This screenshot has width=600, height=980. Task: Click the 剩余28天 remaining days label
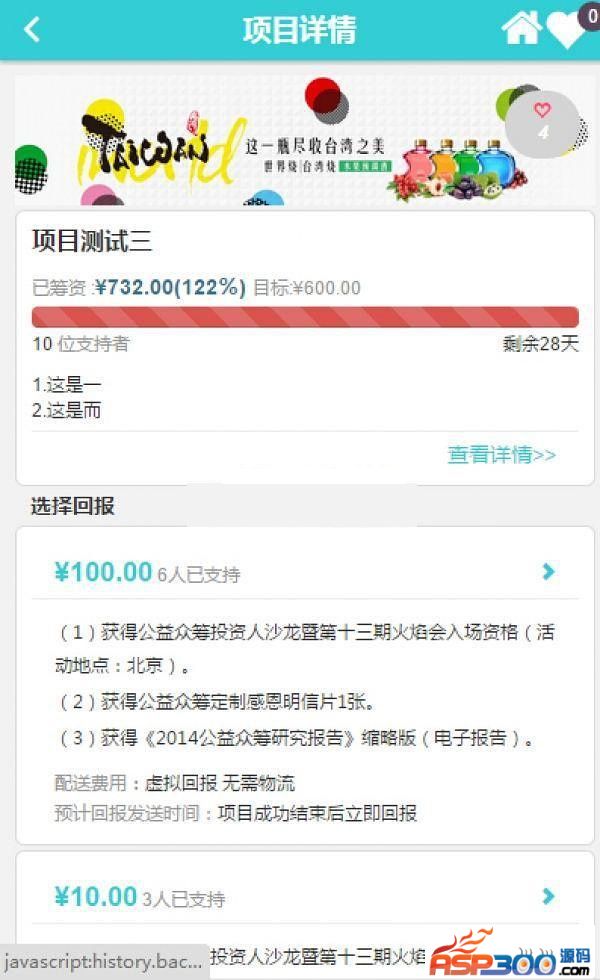click(541, 343)
